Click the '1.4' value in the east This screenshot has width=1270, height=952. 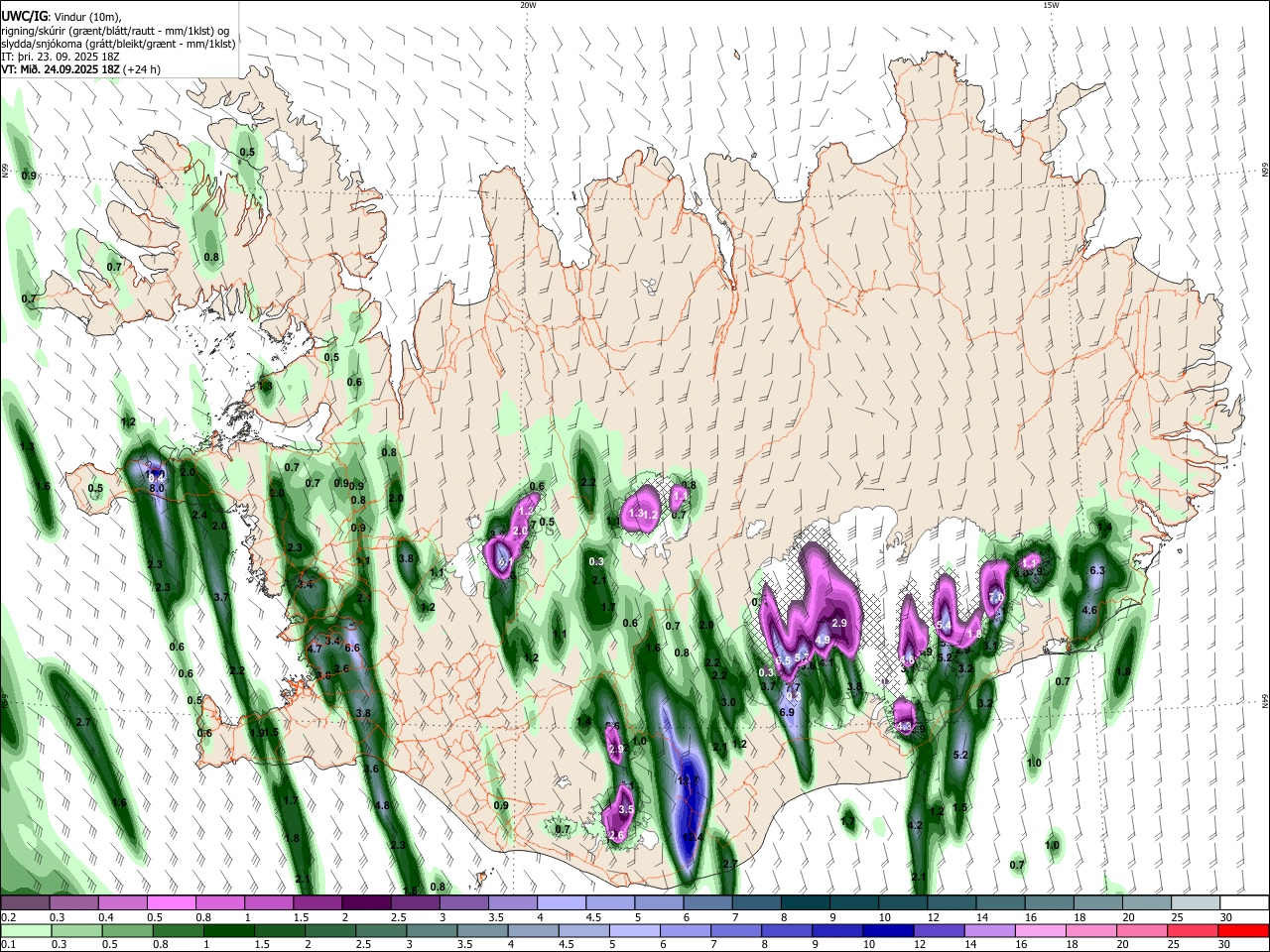click(1105, 528)
